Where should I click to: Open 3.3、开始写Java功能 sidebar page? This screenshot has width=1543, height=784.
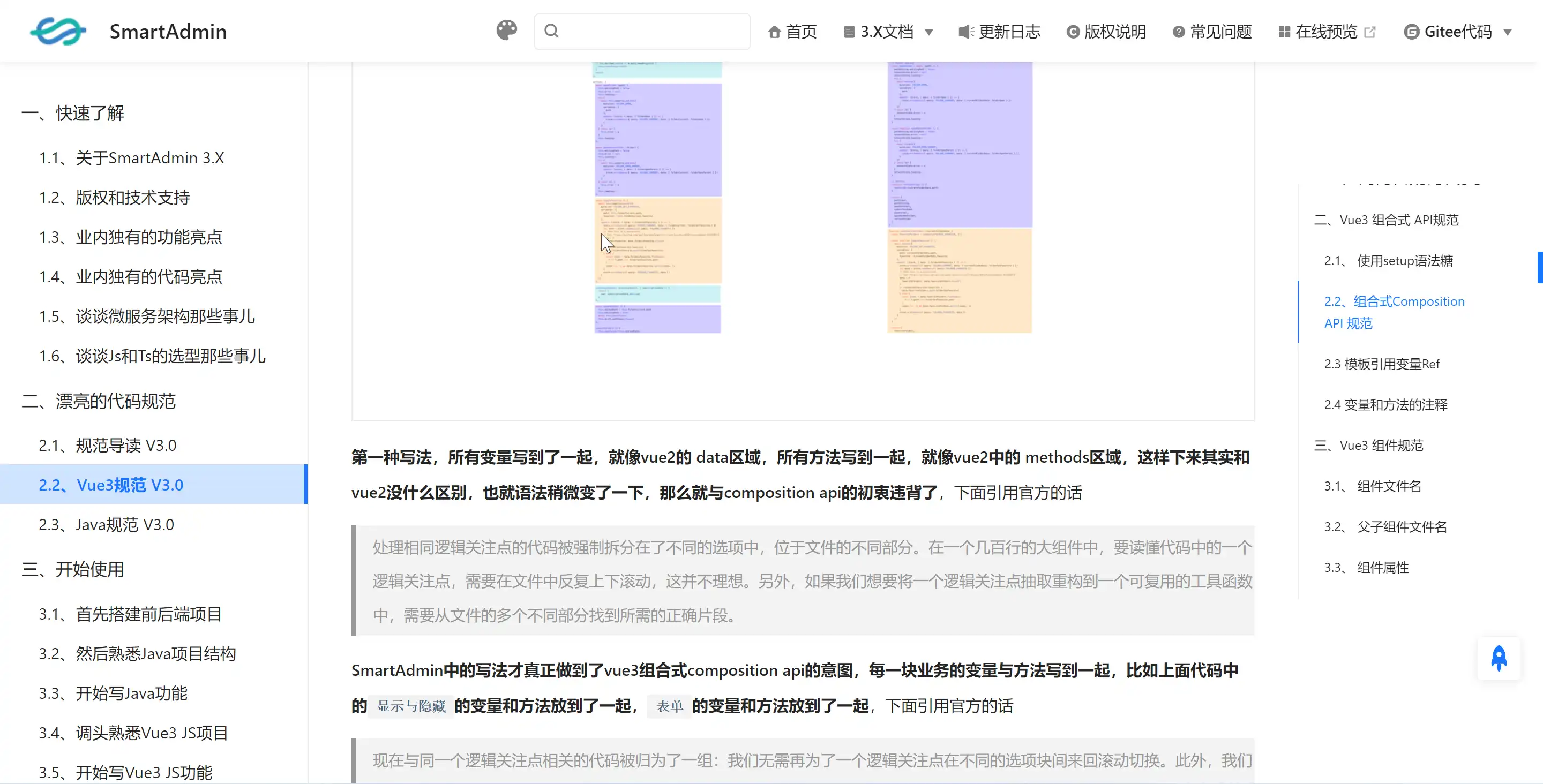click(x=113, y=693)
